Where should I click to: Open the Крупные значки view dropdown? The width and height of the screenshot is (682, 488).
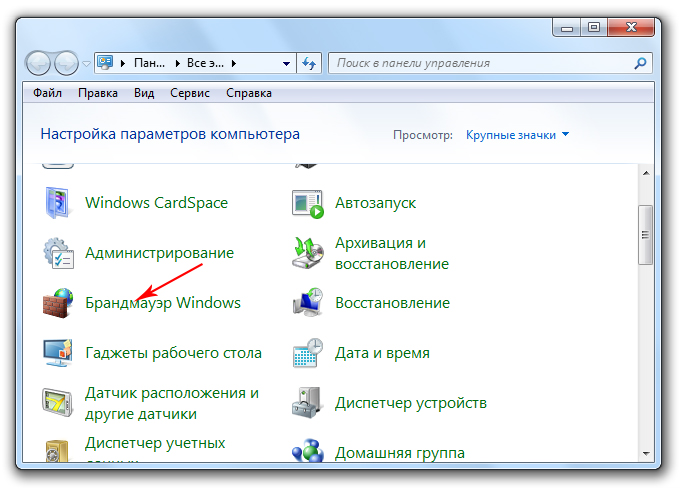point(517,135)
